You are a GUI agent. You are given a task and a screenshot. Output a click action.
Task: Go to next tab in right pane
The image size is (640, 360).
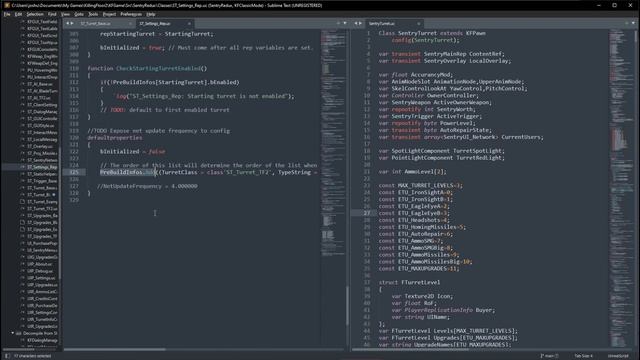[x=360, y=24]
